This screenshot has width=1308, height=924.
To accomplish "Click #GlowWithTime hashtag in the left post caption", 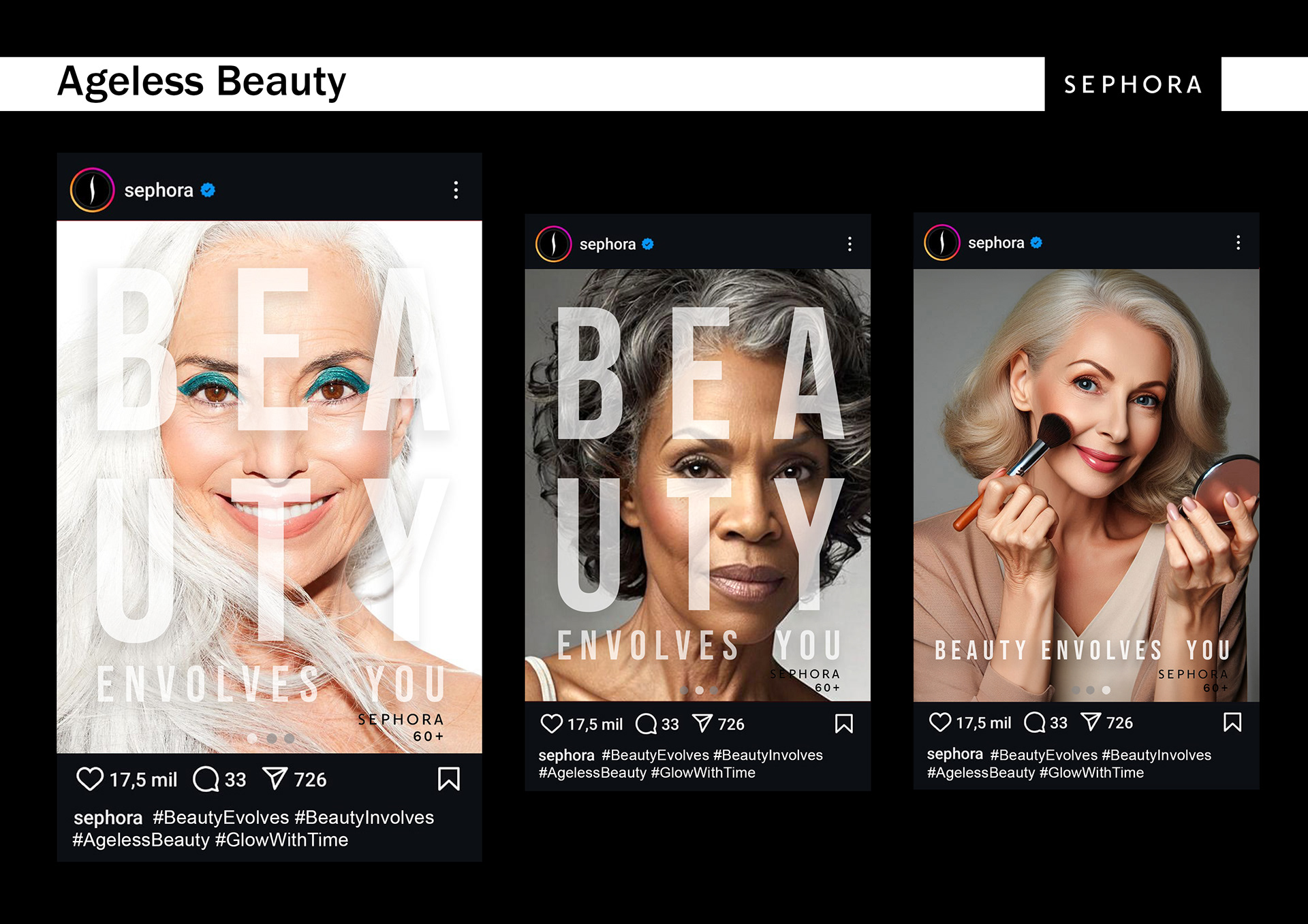I will pos(282,840).
